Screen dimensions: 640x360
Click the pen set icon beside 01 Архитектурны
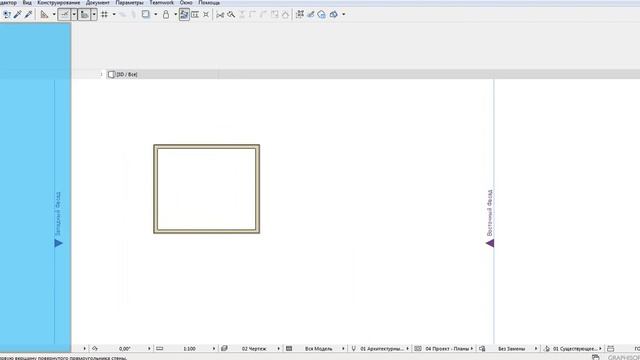pyautogui.click(x=353, y=349)
